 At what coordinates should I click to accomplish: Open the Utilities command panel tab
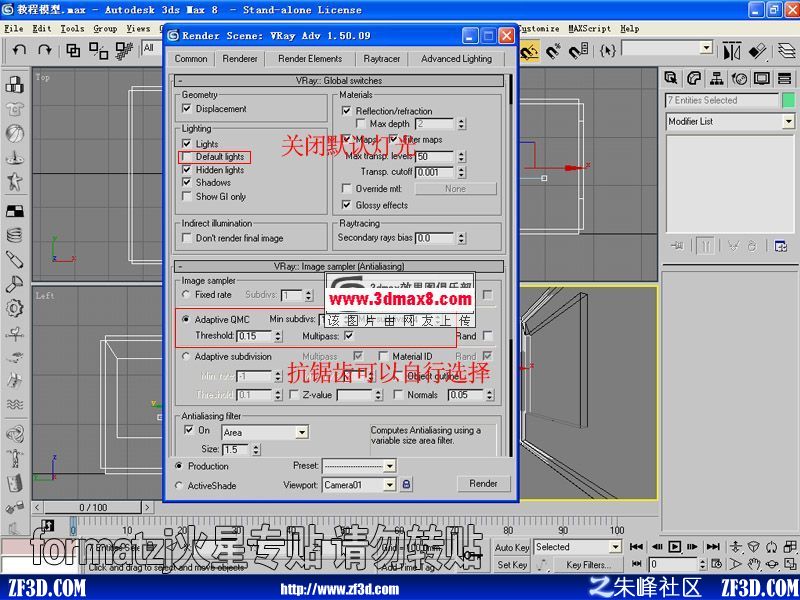pos(784,78)
